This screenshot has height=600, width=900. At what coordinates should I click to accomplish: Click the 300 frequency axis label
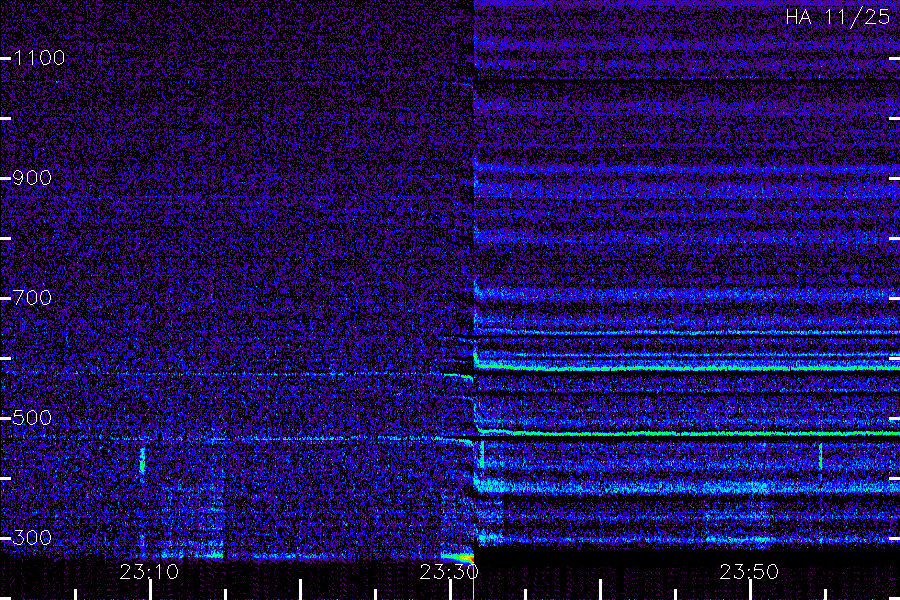point(32,538)
